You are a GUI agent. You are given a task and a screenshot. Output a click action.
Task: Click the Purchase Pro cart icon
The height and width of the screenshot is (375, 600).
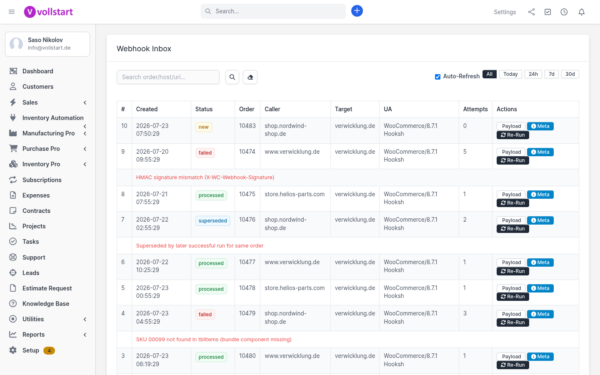(13, 148)
